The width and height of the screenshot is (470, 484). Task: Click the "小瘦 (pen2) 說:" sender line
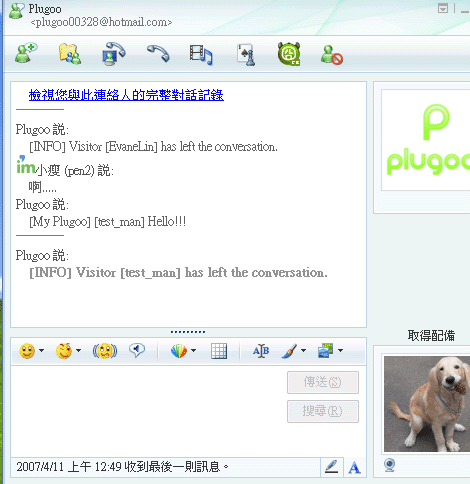[x=74, y=171]
